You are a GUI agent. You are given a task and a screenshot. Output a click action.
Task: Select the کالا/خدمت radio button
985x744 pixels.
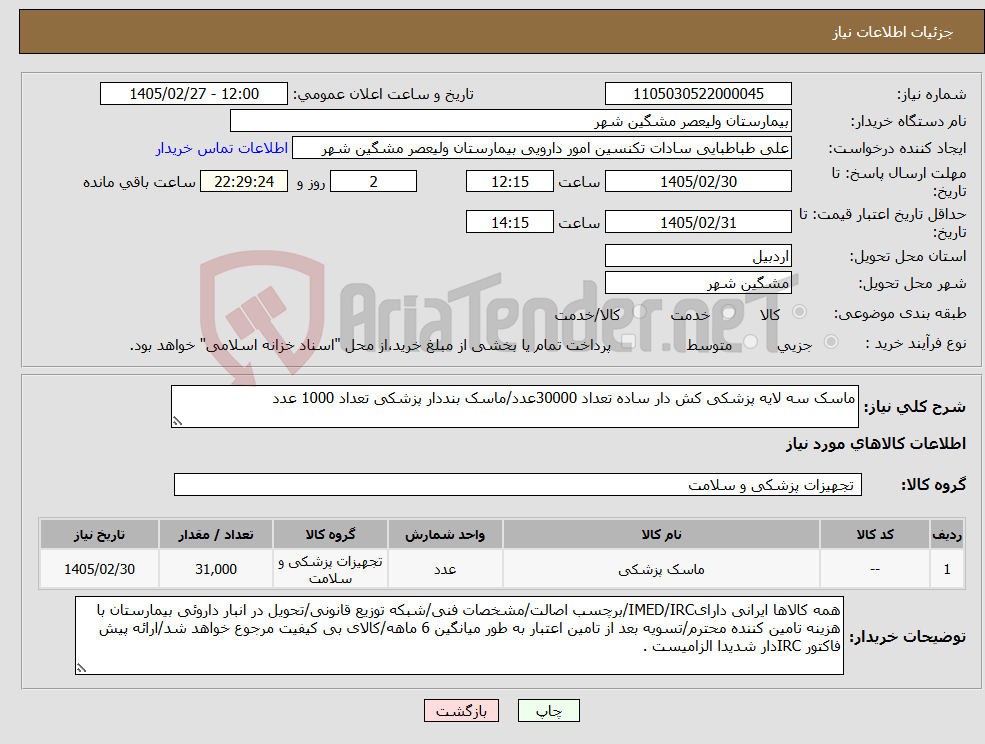click(x=639, y=312)
